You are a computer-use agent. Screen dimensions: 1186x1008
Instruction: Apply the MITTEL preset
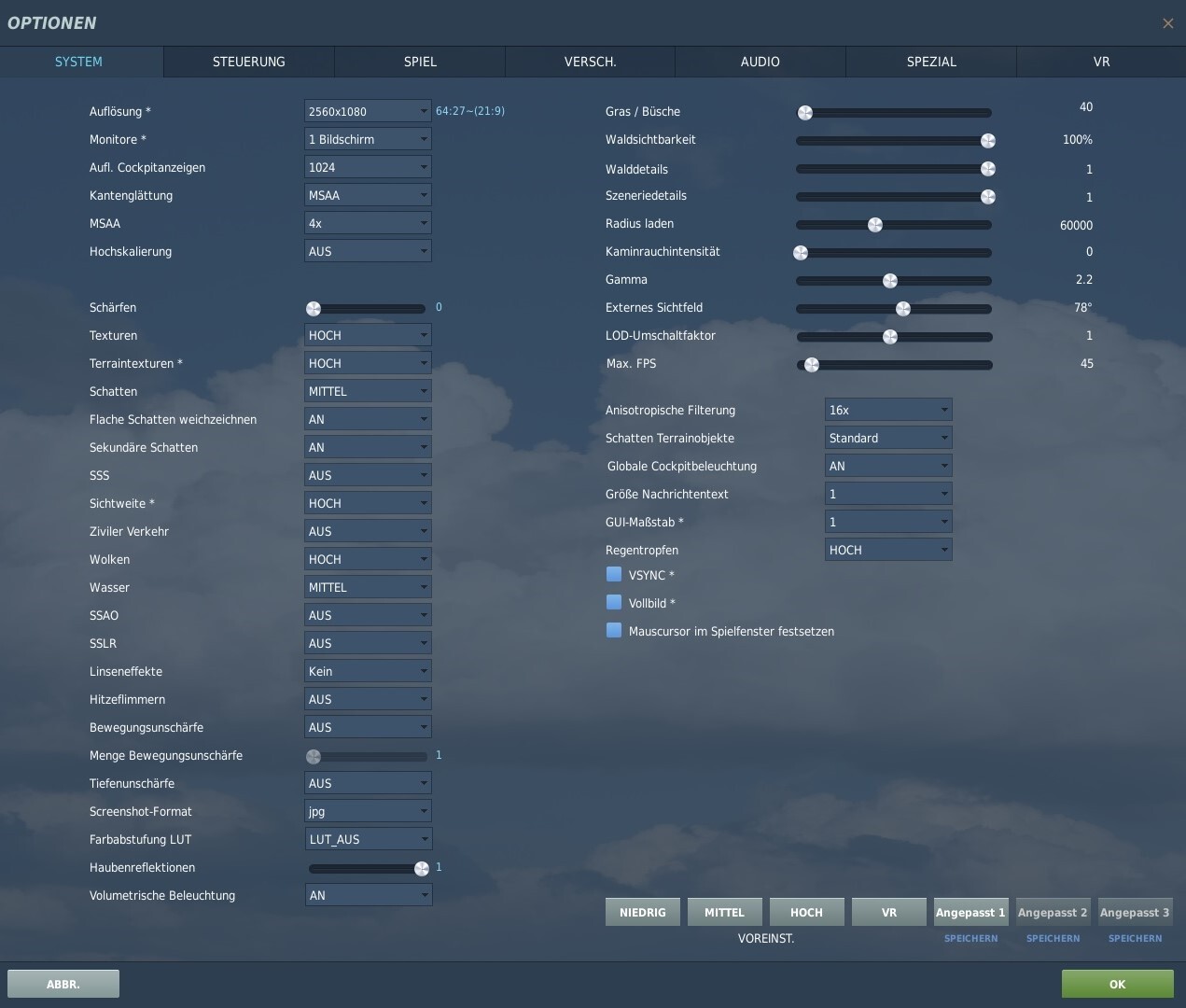(x=725, y=912)
